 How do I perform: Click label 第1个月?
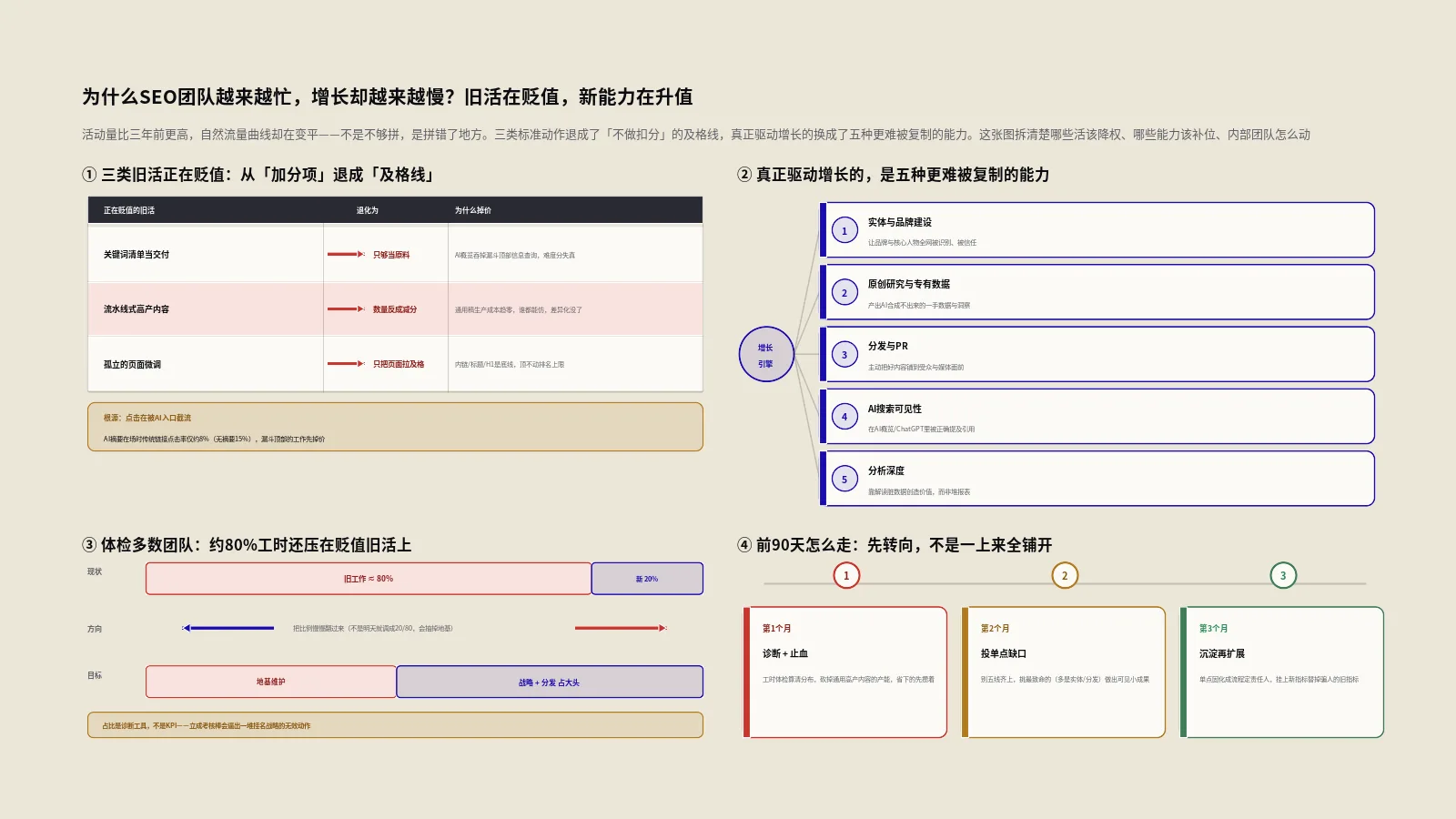pyautogui.click(x=776, y=629)
